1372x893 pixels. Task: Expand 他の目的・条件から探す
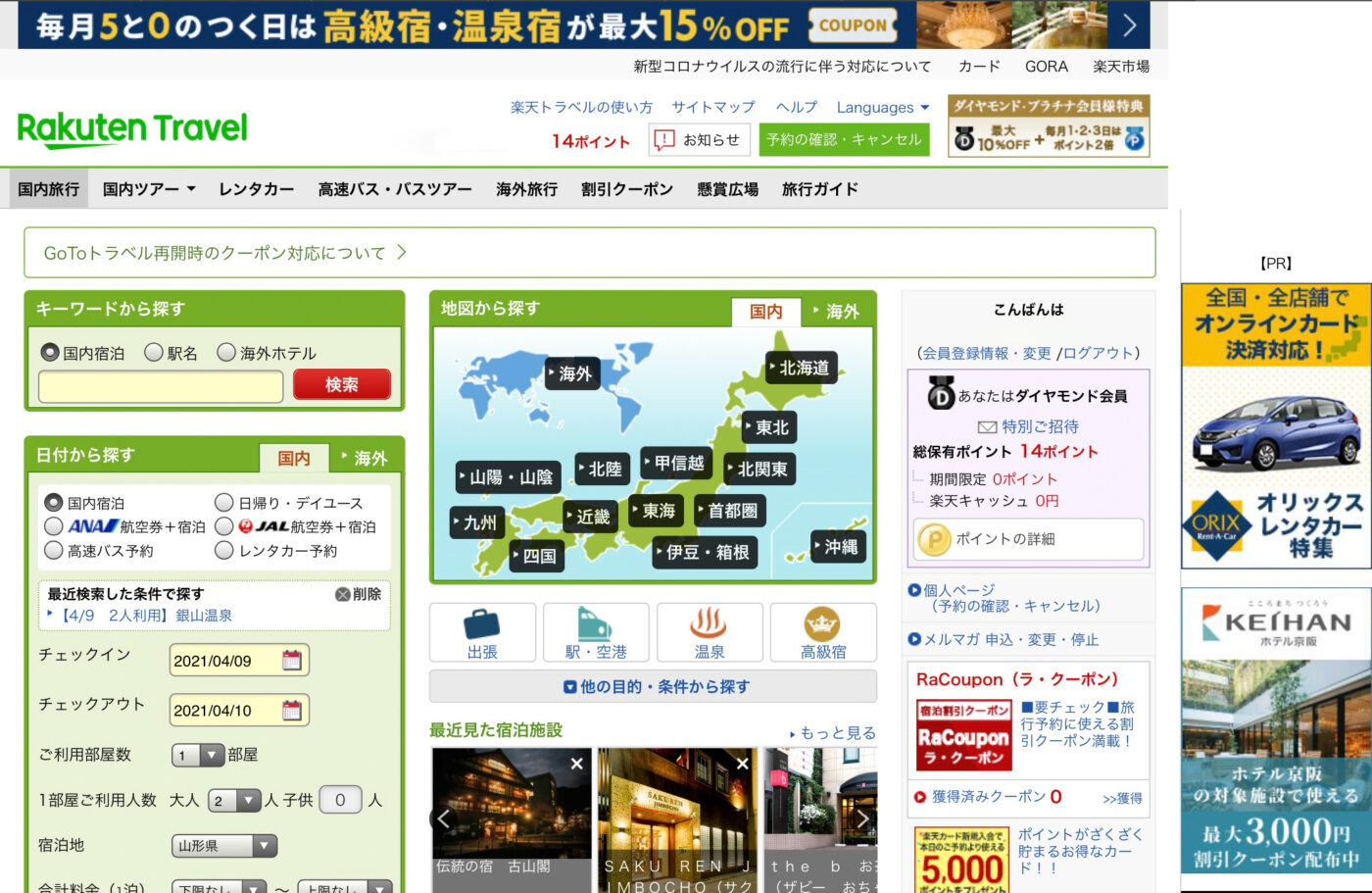[654, 686]
